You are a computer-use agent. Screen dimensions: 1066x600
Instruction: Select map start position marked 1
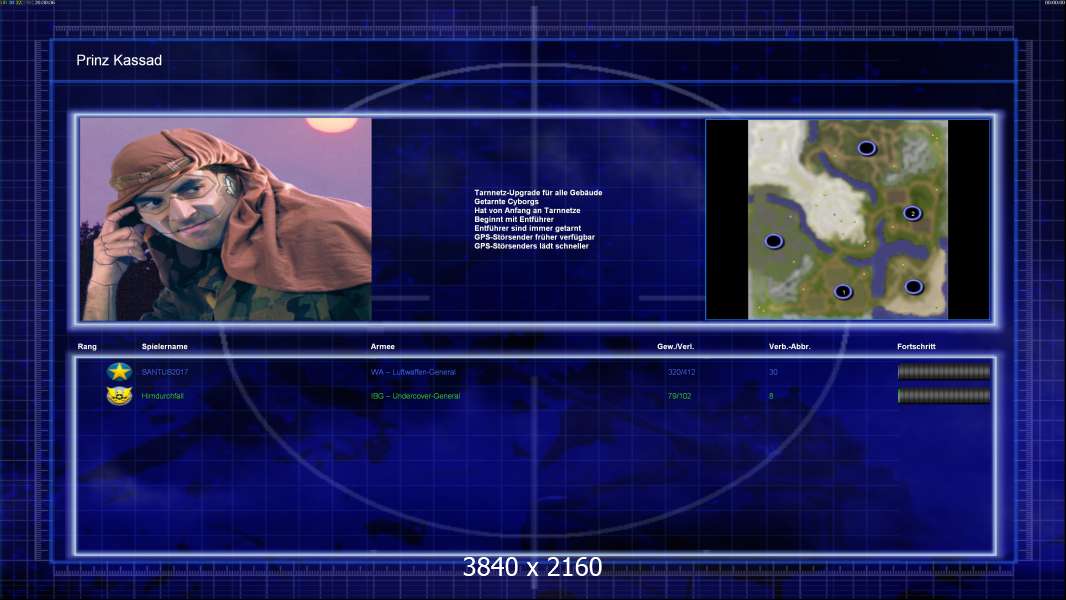[843, 292]
